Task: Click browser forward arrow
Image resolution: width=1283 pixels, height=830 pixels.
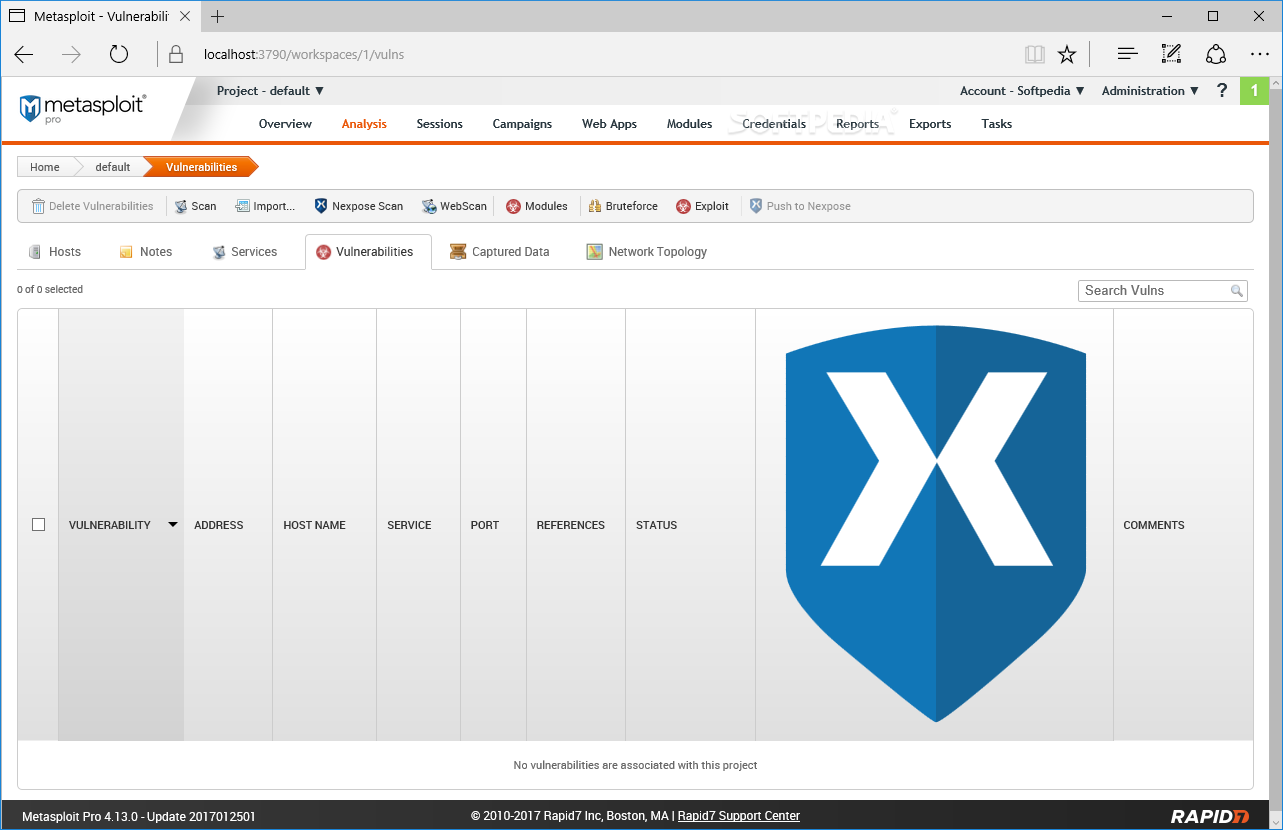Action: pos(71,54)
